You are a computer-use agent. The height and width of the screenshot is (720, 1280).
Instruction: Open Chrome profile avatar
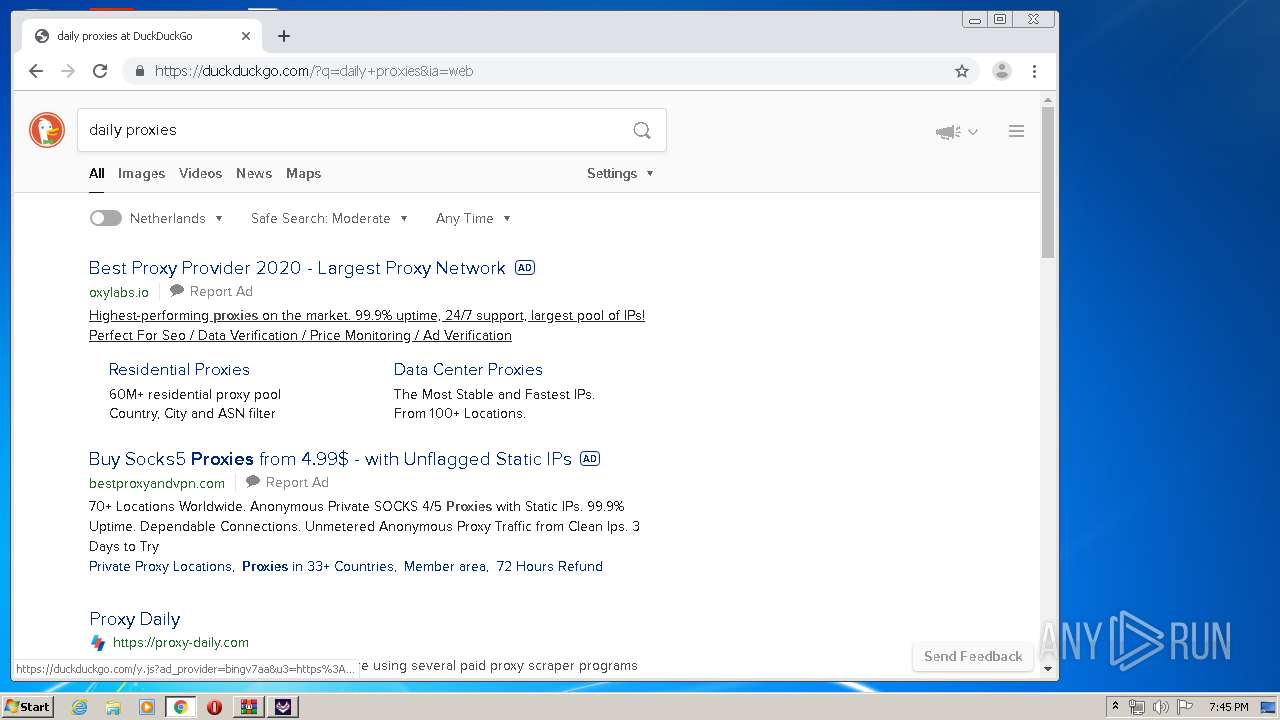[1001, 71]
